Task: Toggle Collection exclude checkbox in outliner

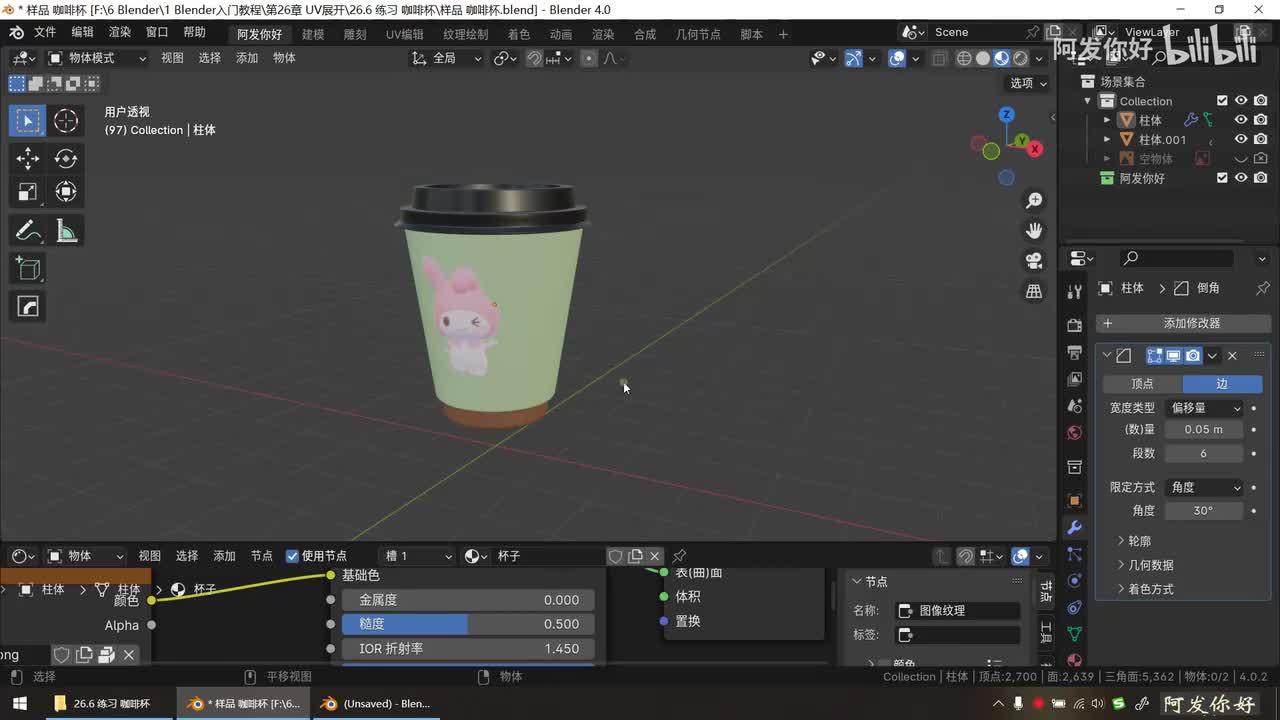Action: click(x=1222, y=101)
